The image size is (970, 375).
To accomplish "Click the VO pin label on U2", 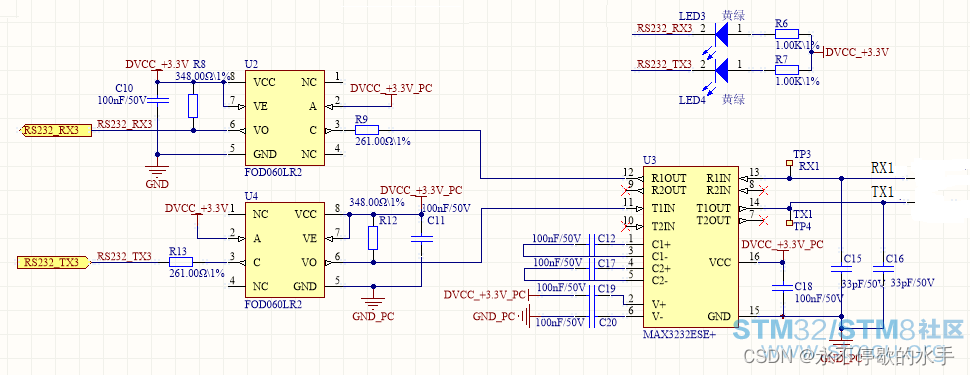I will [261, 130].
